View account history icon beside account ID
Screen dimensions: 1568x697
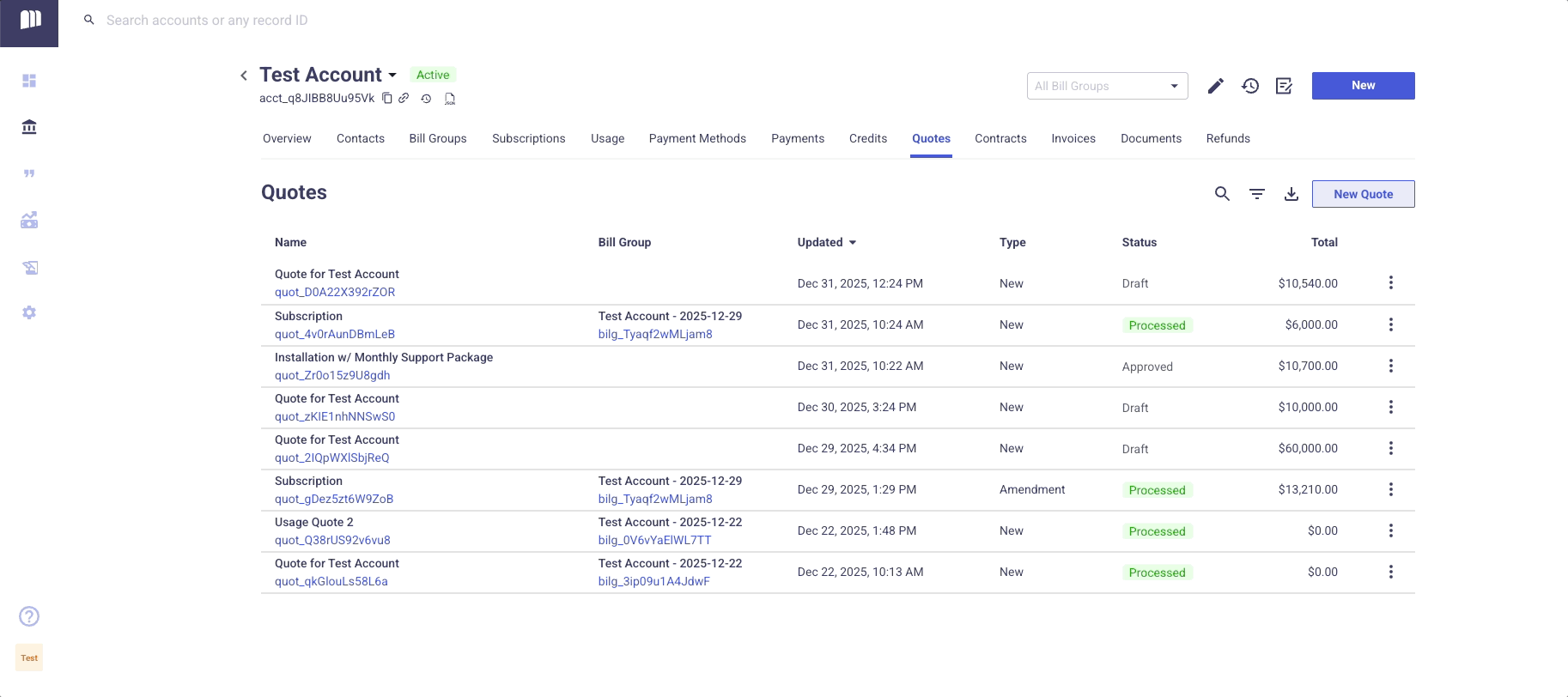coord(426,99)
